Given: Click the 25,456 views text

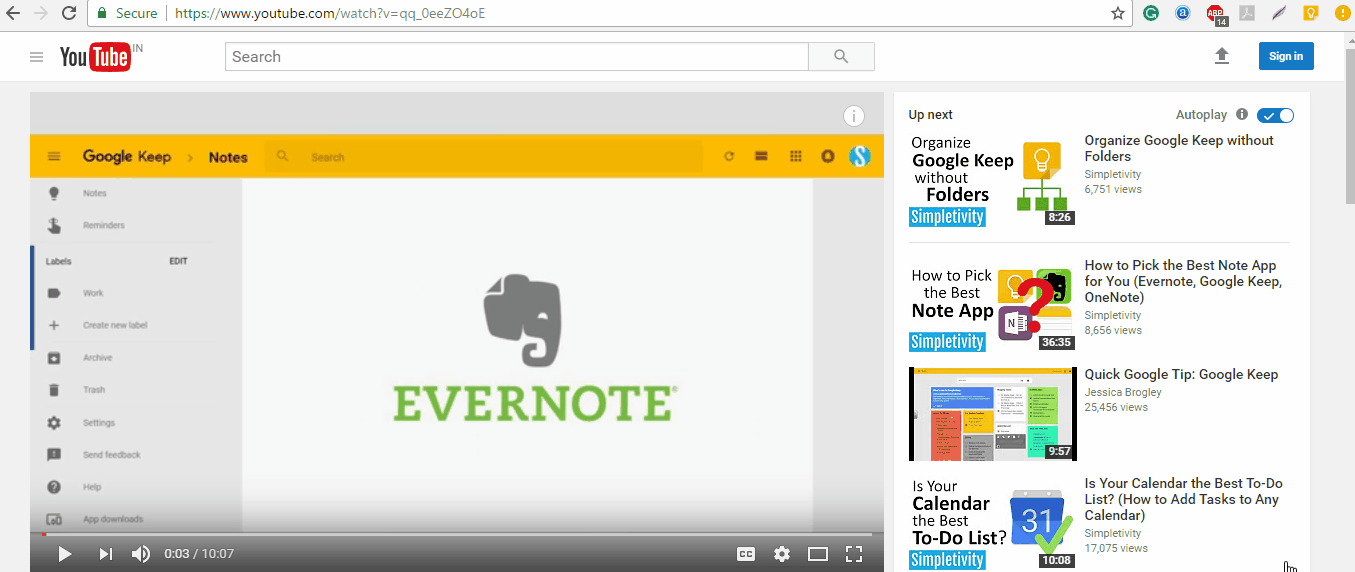Looking at the screenshot, I should (x=1116, y=407).
